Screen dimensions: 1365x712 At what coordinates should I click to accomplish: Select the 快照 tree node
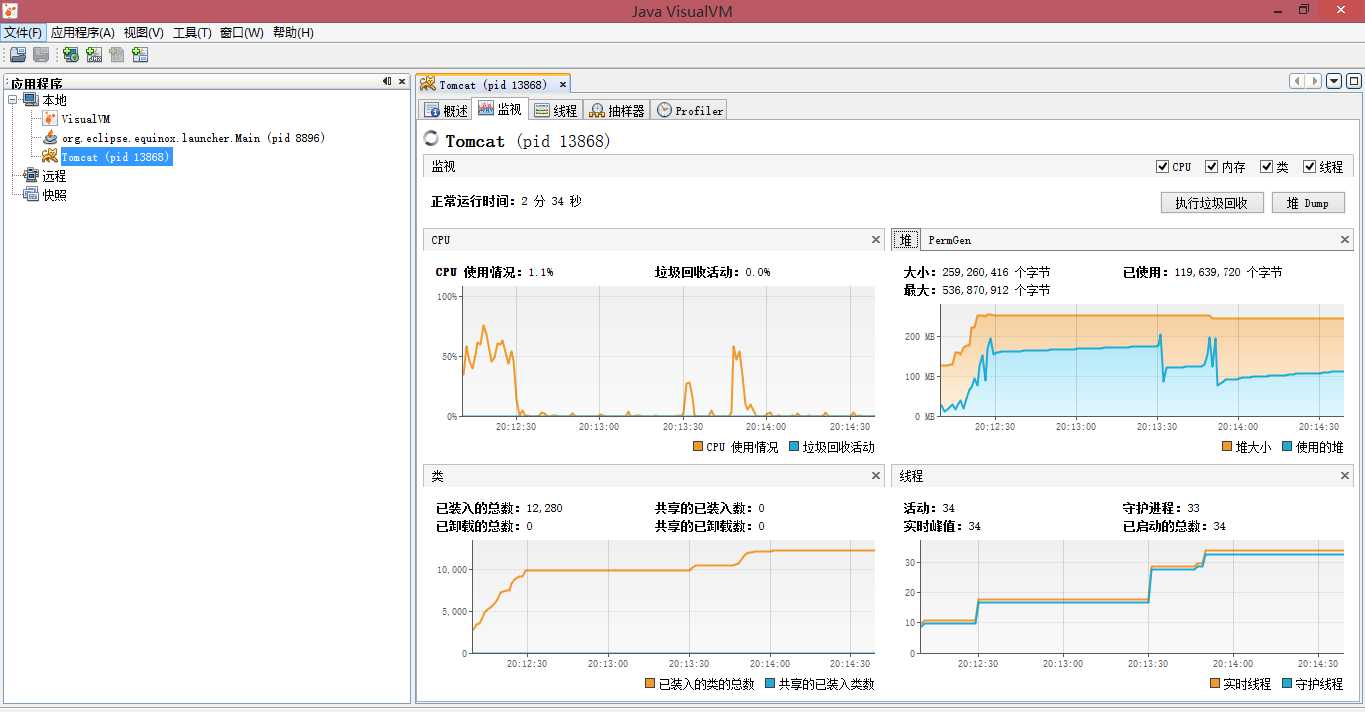click(x=54, y=195)
